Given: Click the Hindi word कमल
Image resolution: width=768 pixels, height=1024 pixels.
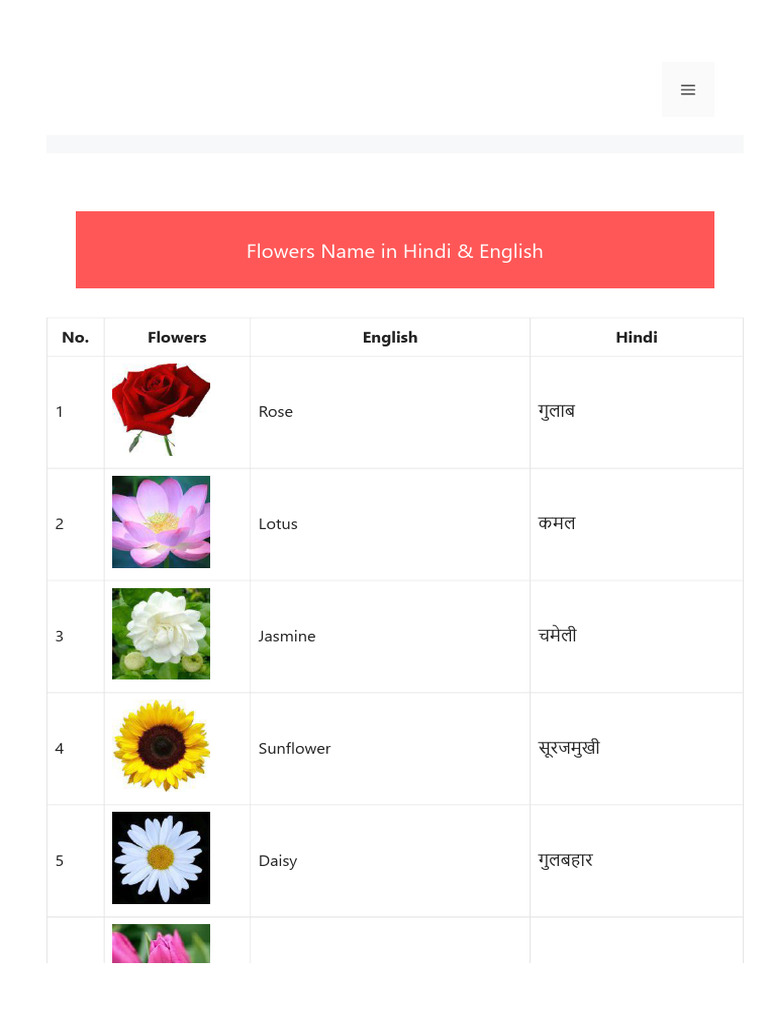Looking at the screenshot, I should coord(557,523).
